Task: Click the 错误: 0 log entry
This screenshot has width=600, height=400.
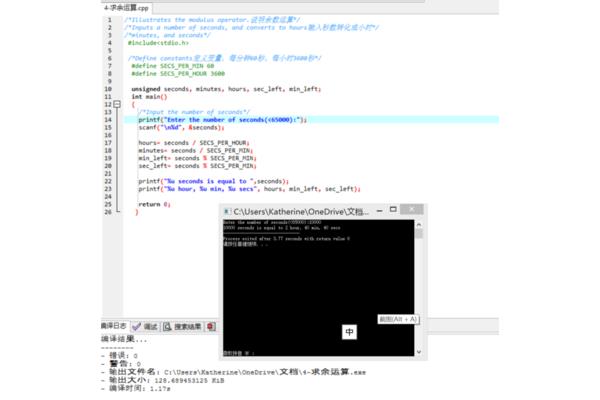Action: [x=119, y=356]
